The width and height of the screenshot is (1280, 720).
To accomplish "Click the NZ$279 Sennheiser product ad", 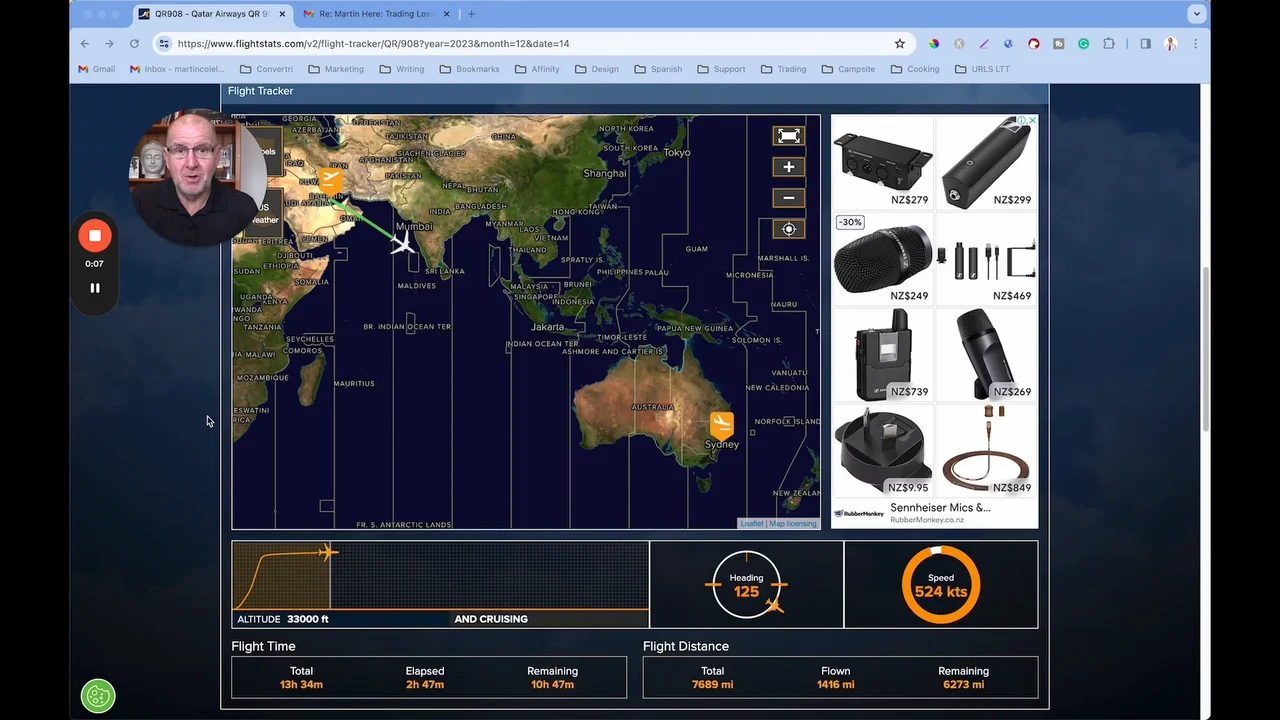I will pyautogui.click(x=882, y=162).
